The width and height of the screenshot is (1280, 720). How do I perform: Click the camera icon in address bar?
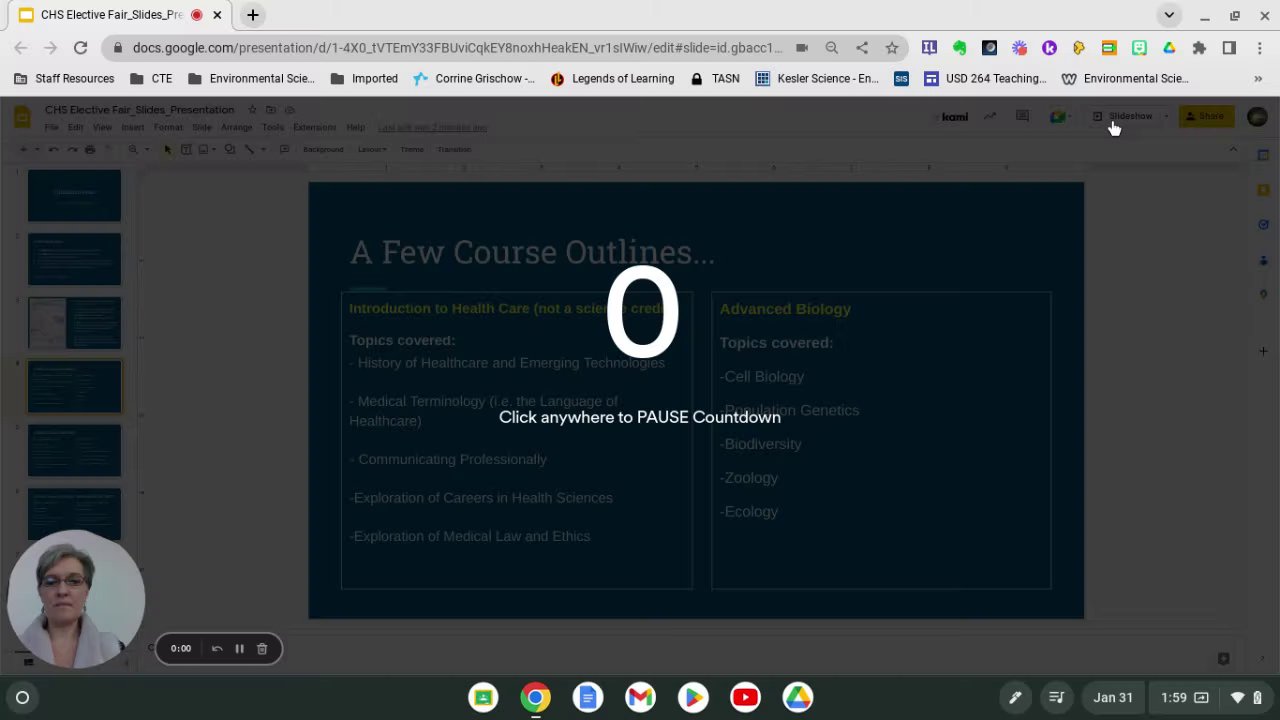tap(802, 47)
